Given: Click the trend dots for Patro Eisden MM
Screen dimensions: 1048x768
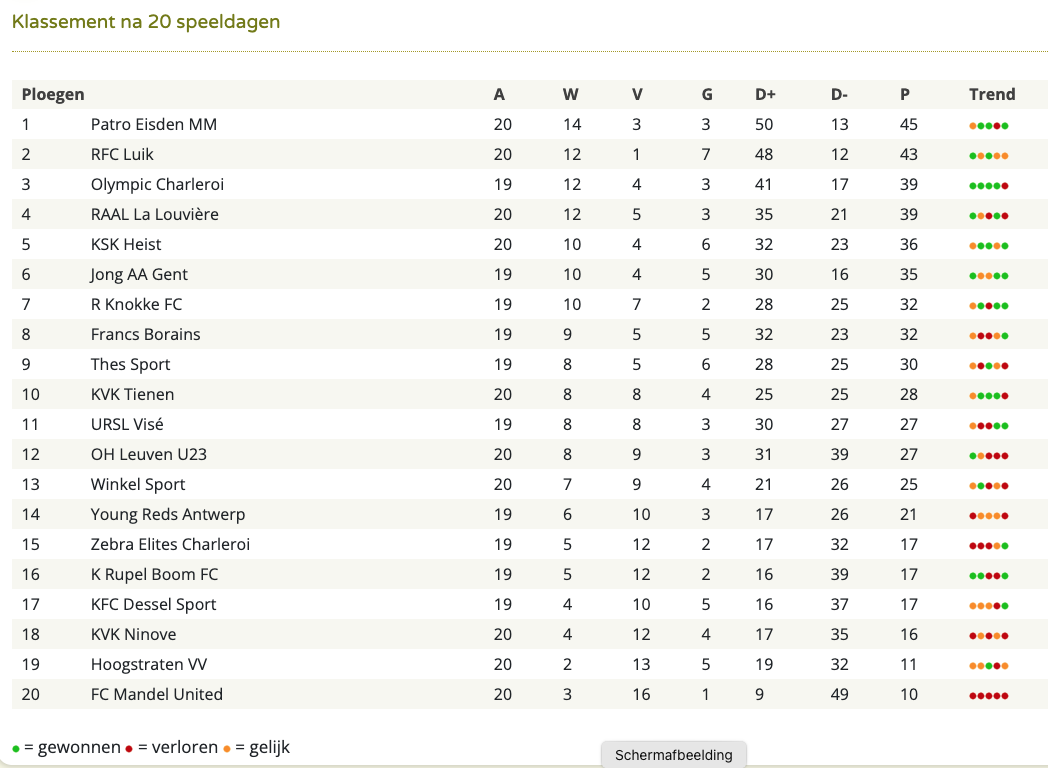Looking at the screenshot, I should 989,126.
